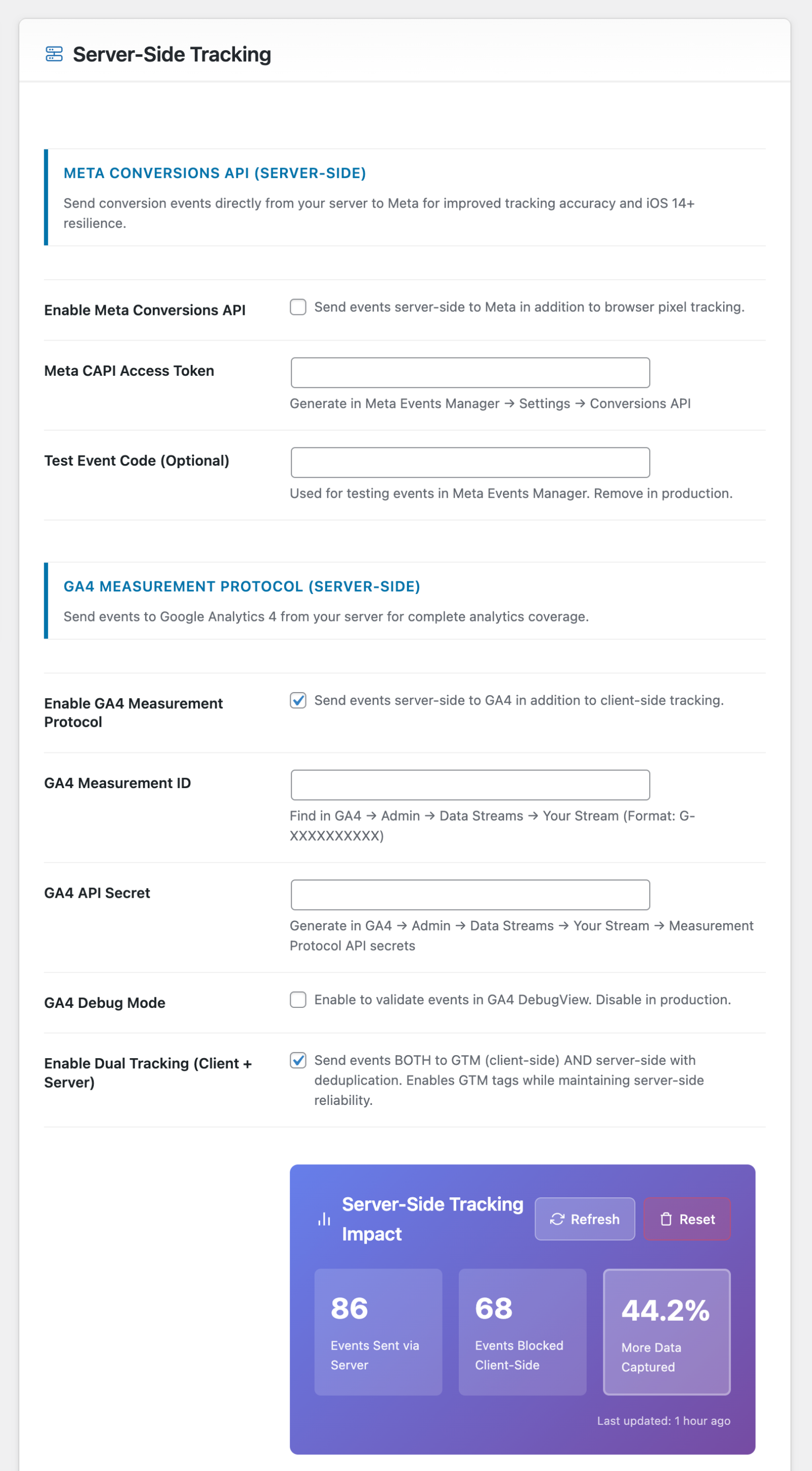This screenshot has width=812, height=1471.
Task: Disable the GA4 Measurement Protocol checkbox
Action: pyautogui.click(x=298, y=701)
